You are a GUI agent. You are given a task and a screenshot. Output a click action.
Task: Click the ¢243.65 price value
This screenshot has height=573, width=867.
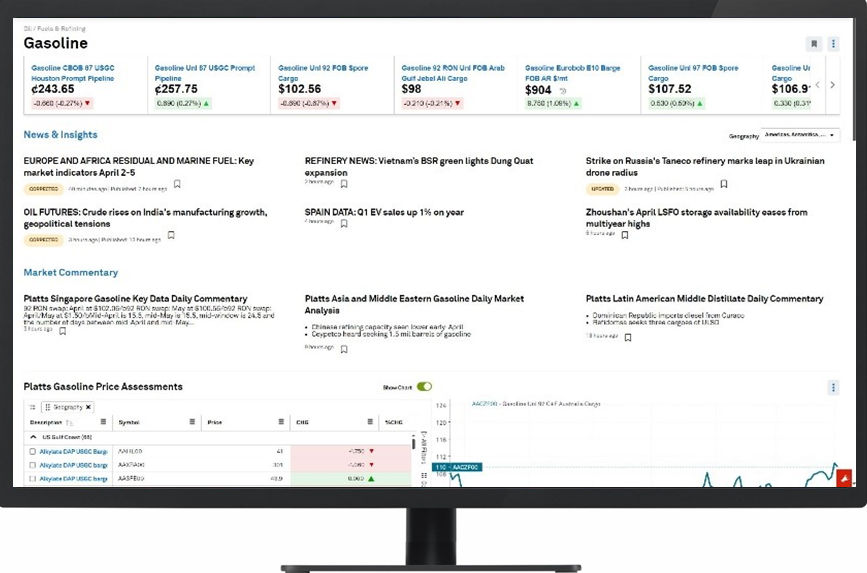(x=53, y=89)
